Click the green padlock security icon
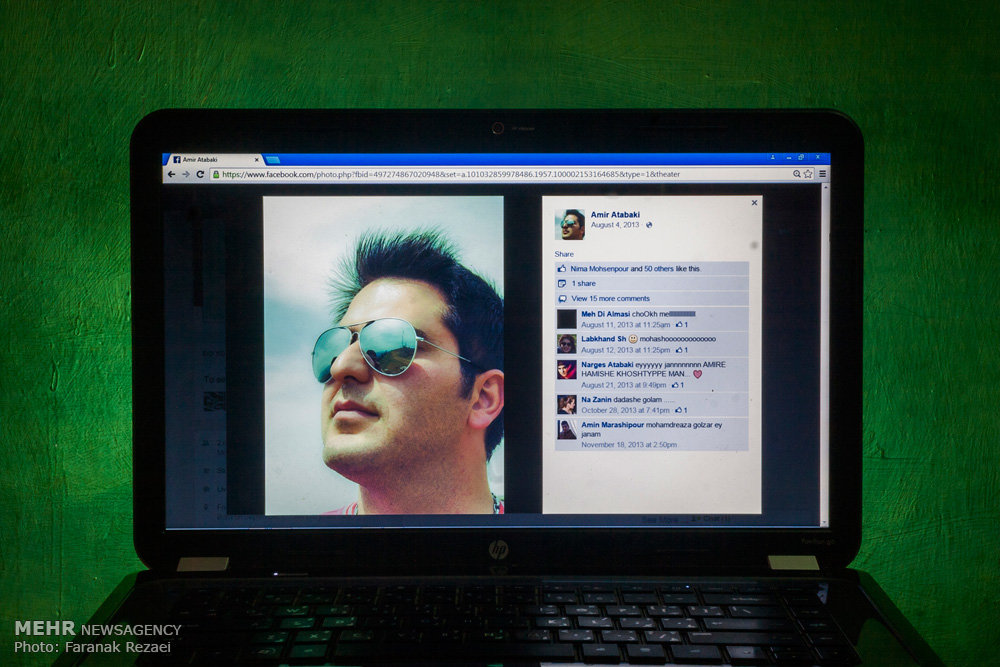This screenshot has height=667, width=1000. click(216, 174)
